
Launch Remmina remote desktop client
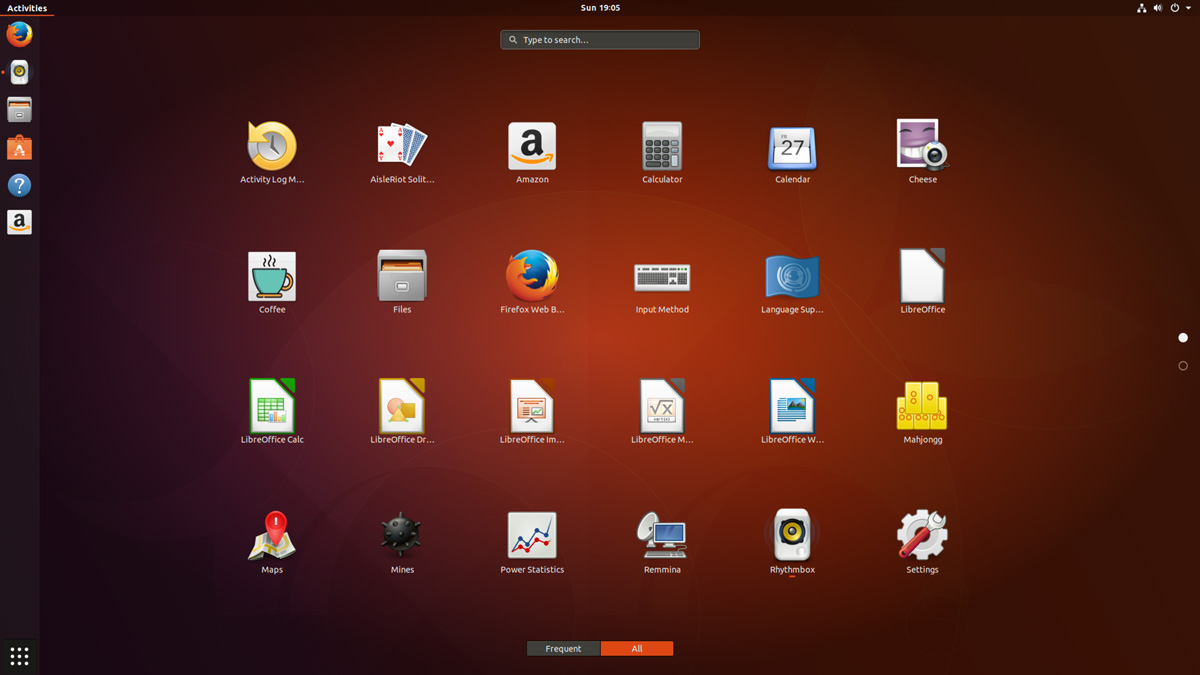pyautogui.click(x=662, y=542)
